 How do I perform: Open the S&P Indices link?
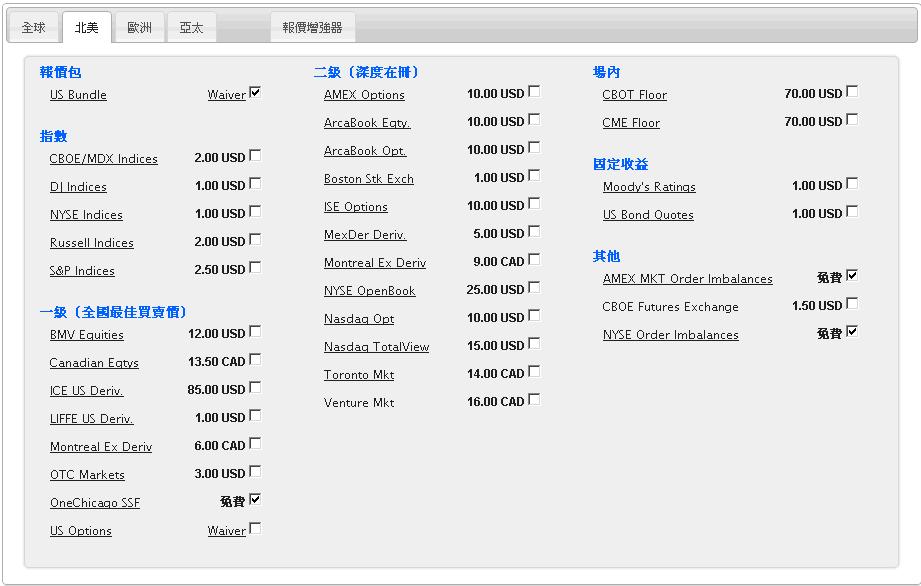[82, 271]
